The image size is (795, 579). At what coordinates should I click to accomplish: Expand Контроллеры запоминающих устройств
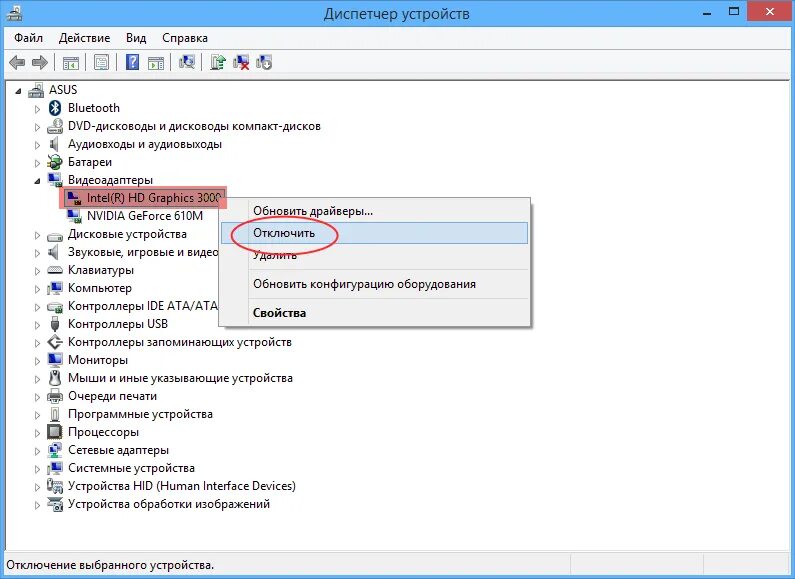(x=37, y=343)
